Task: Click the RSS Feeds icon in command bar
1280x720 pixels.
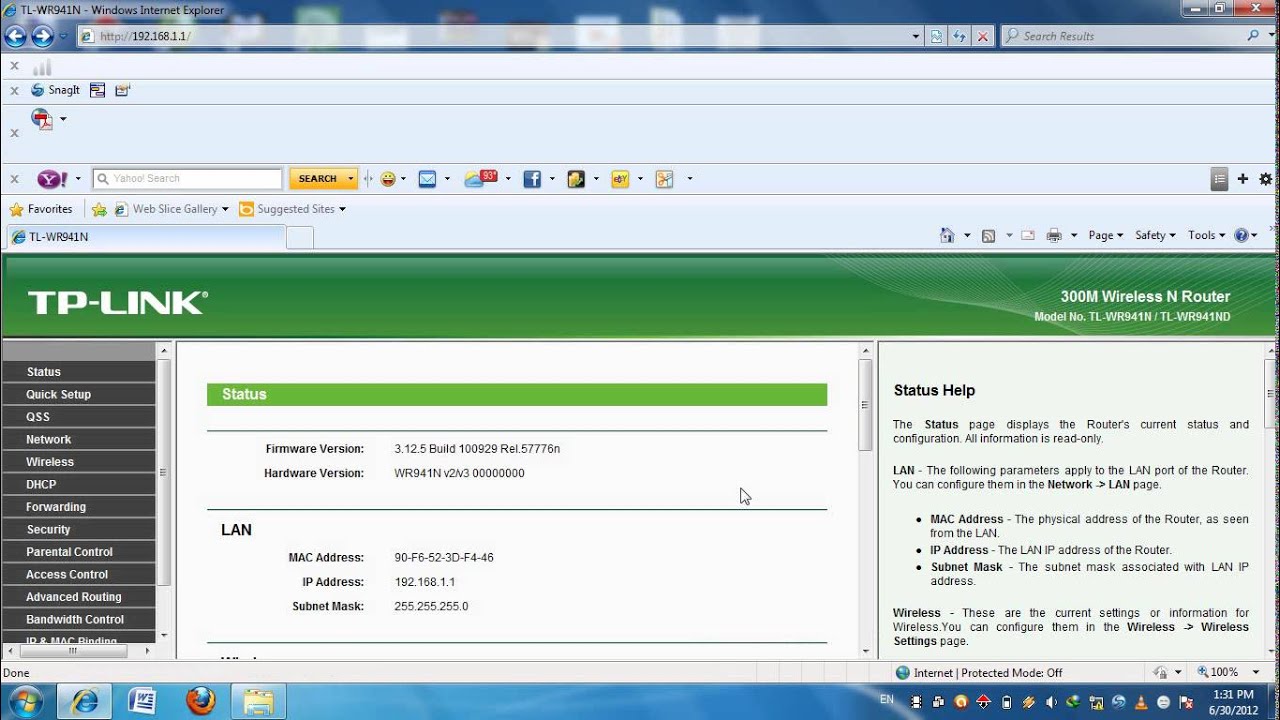Action: click(988, 236)
